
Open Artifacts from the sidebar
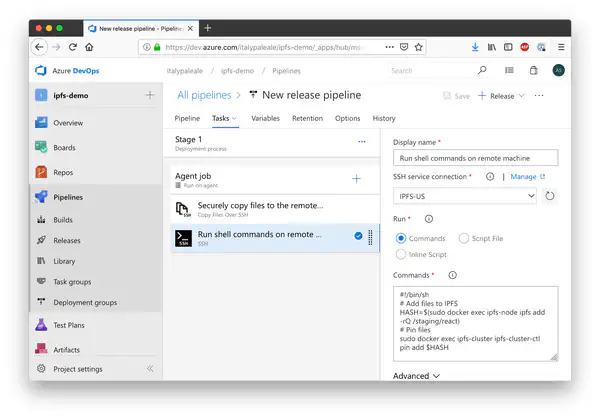(x=41, y=350)
